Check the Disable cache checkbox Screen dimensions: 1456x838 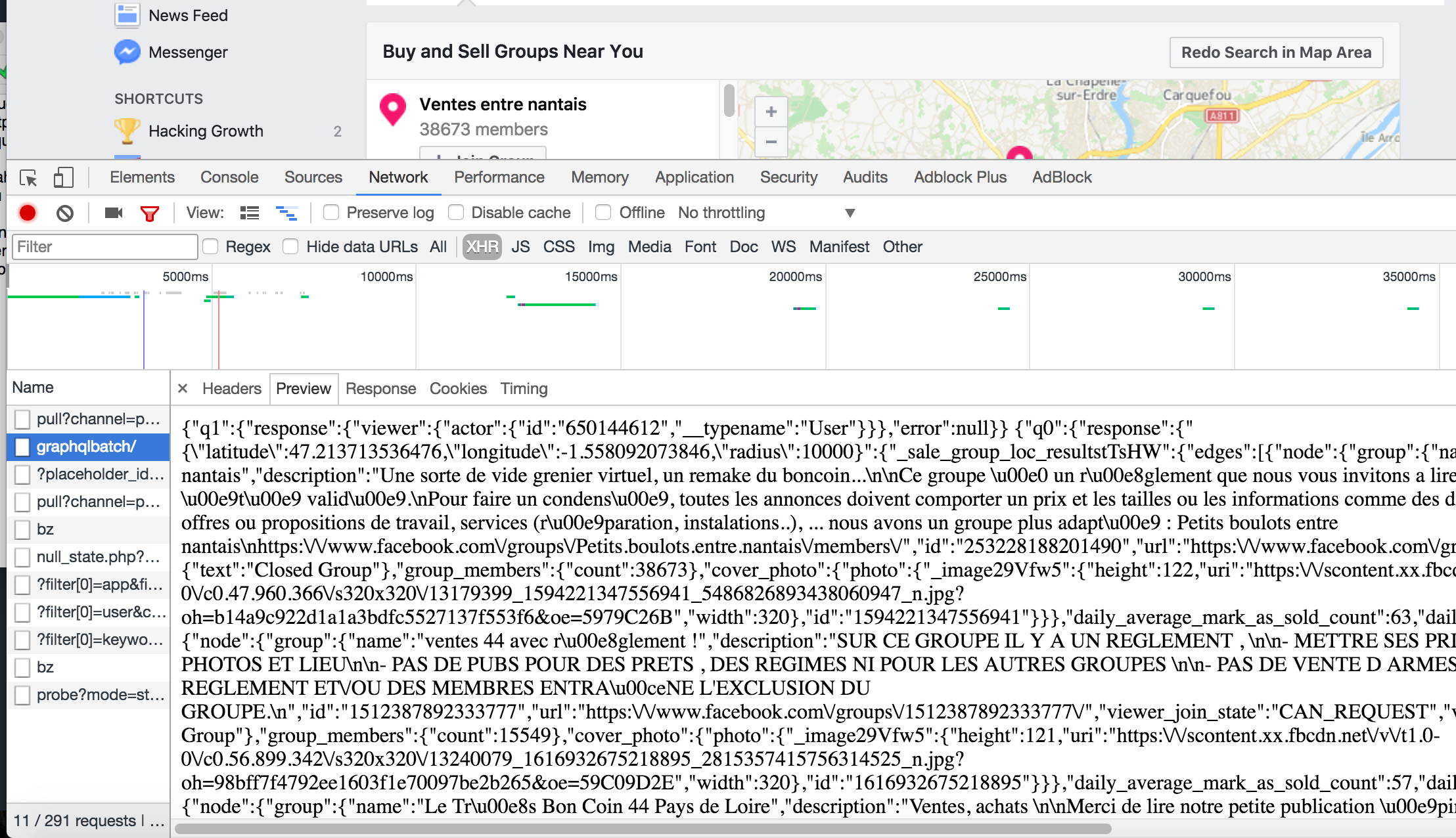pyautogui.click(x=456, y=212)
